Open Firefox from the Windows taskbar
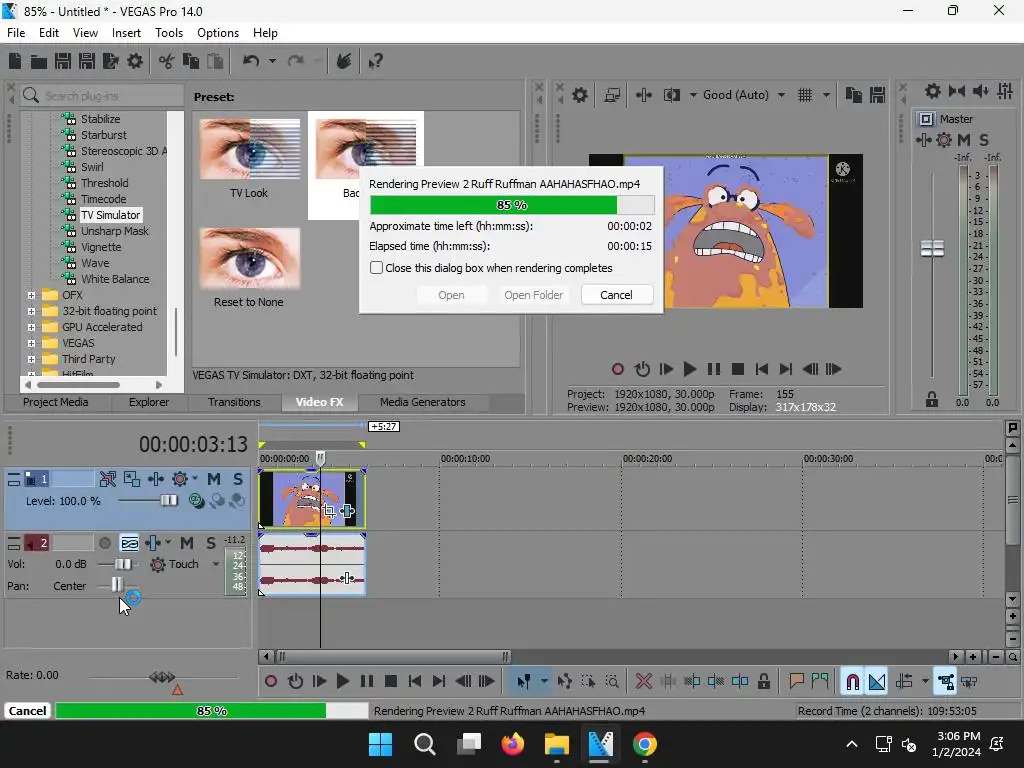This screenshot has height=768, width=1024. pyautogui.click(x=513, y=744)
